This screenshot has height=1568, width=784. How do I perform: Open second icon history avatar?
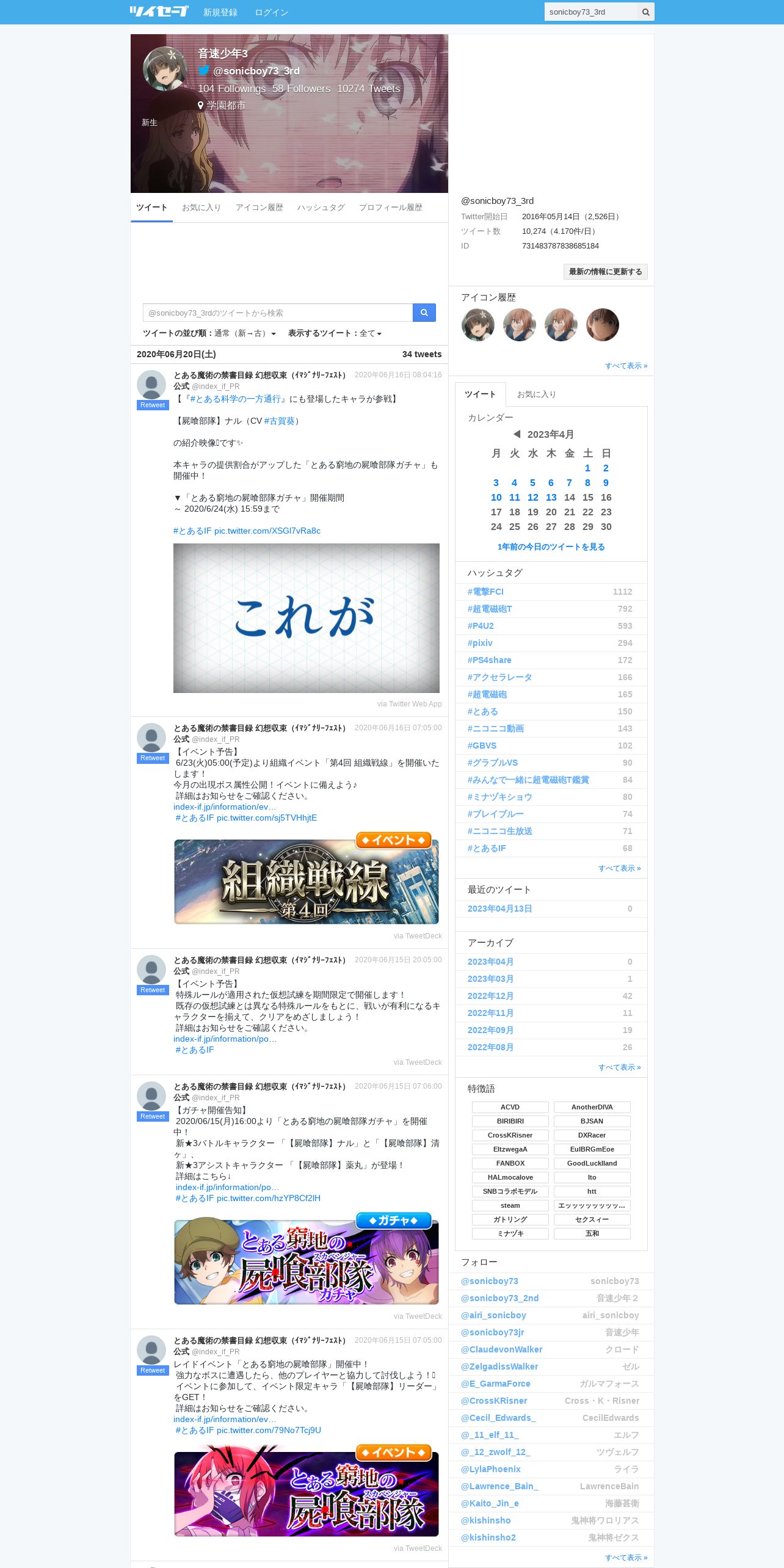click(x=520, y=325)
